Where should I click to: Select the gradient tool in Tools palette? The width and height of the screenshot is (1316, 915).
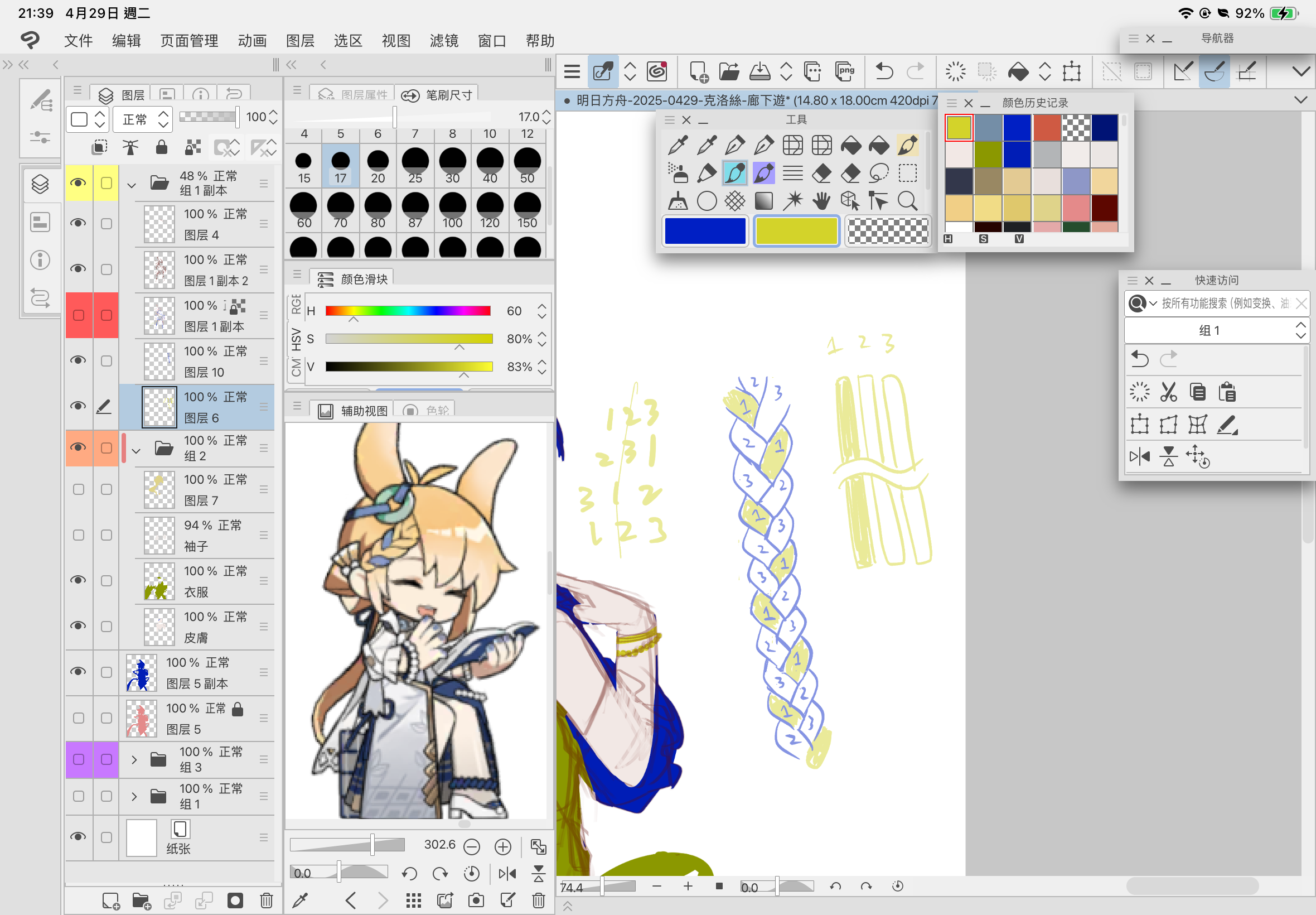tap(764, 201)
